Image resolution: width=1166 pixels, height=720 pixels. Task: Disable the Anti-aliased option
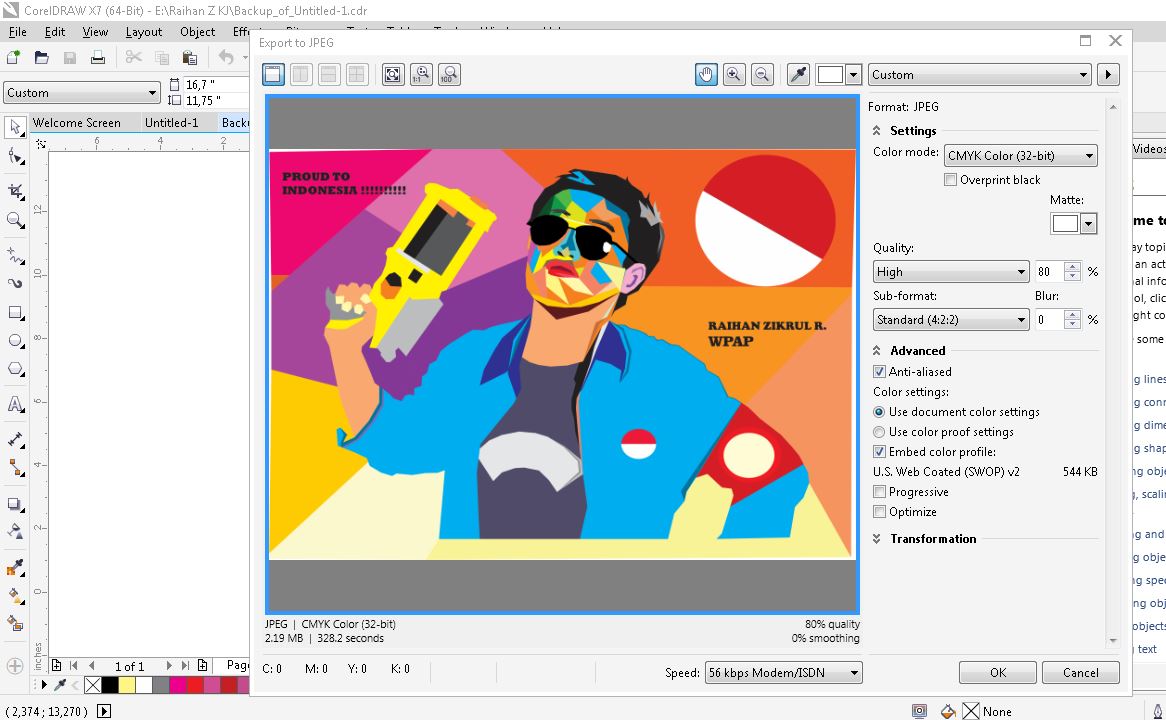[x=879, y=371]
